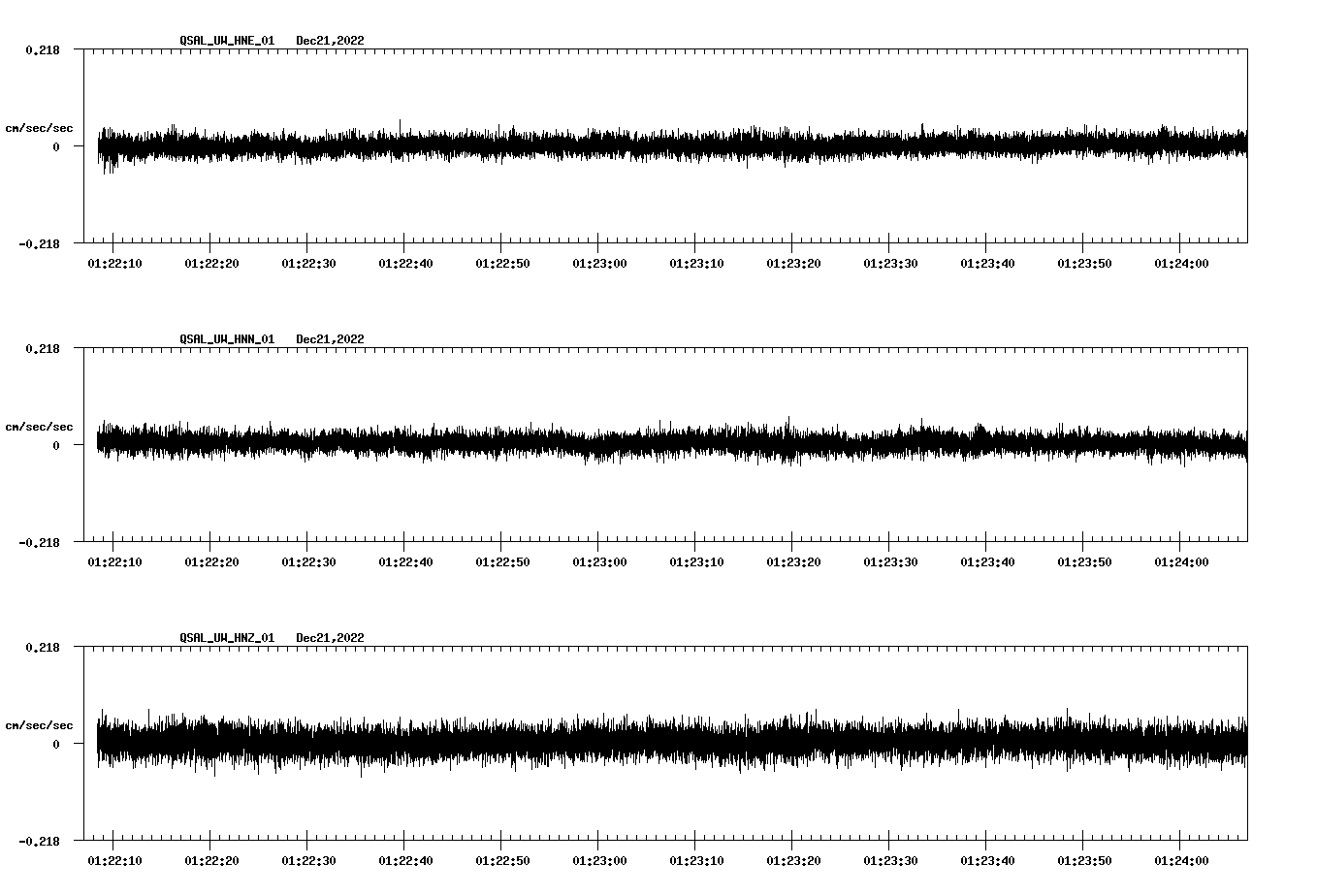Click the QSAL_UW_HNE_01 channel title
The image size is (1317, 896).
point(227,41)
